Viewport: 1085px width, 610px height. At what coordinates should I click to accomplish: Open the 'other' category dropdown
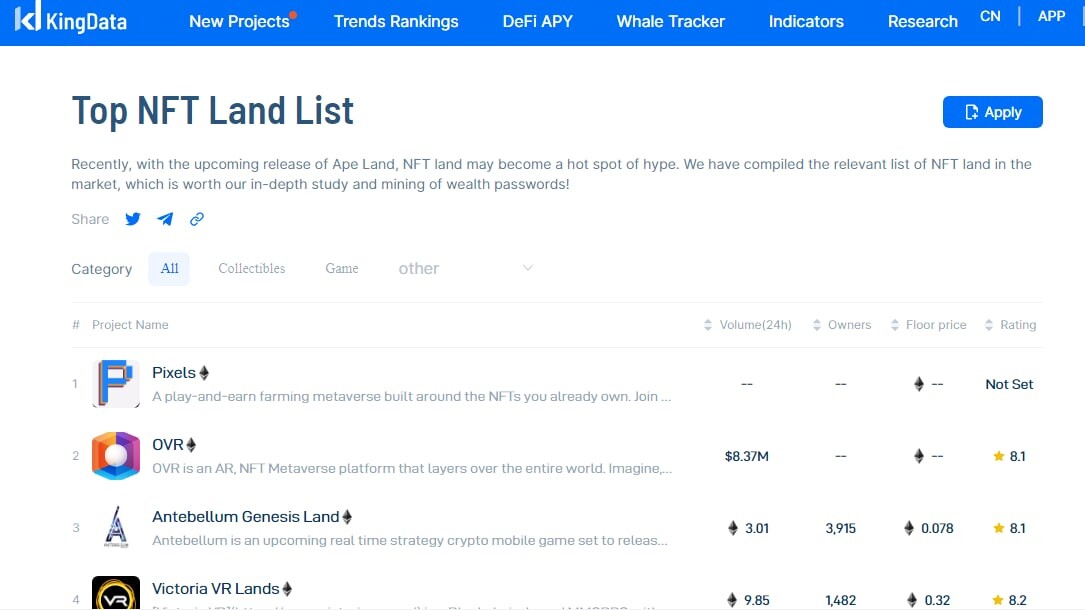(466, 268)
